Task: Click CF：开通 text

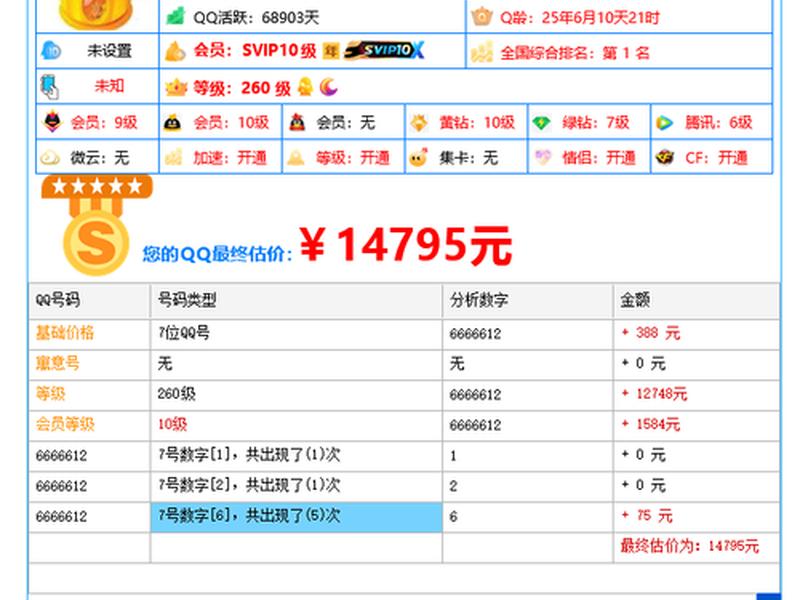Action: pos(716,158)
